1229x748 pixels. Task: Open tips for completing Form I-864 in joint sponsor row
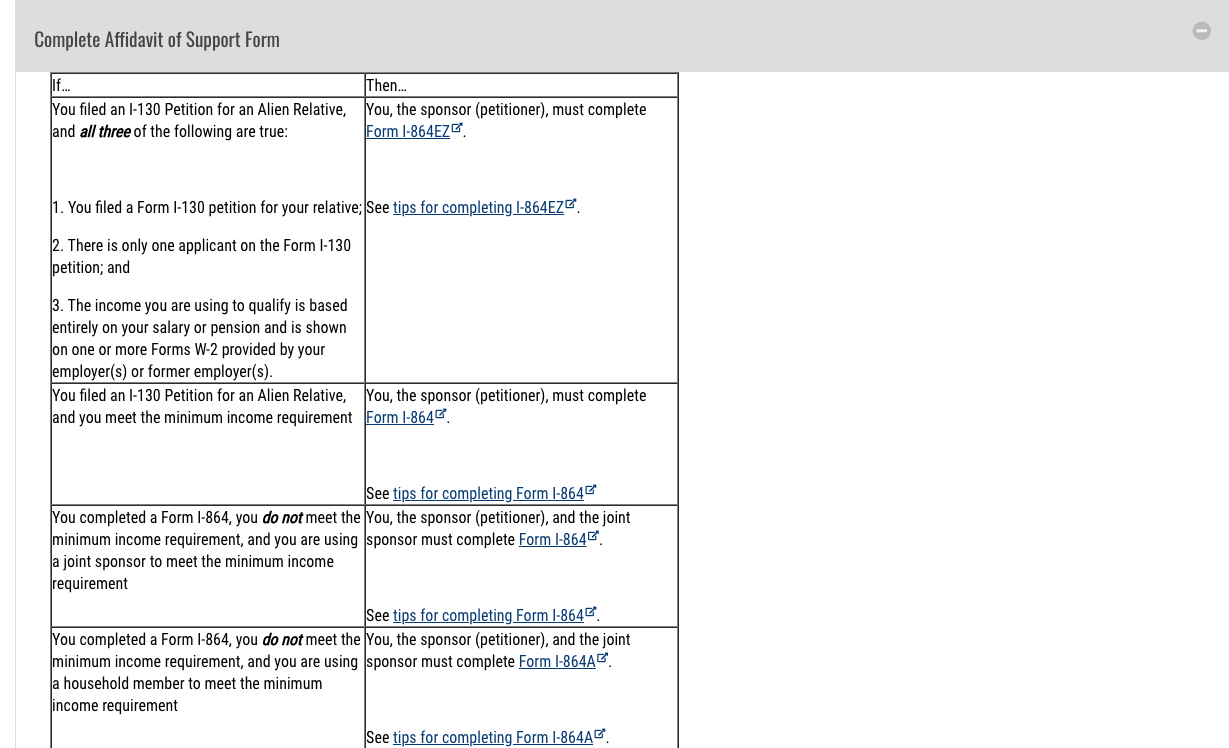pos(488,615)
